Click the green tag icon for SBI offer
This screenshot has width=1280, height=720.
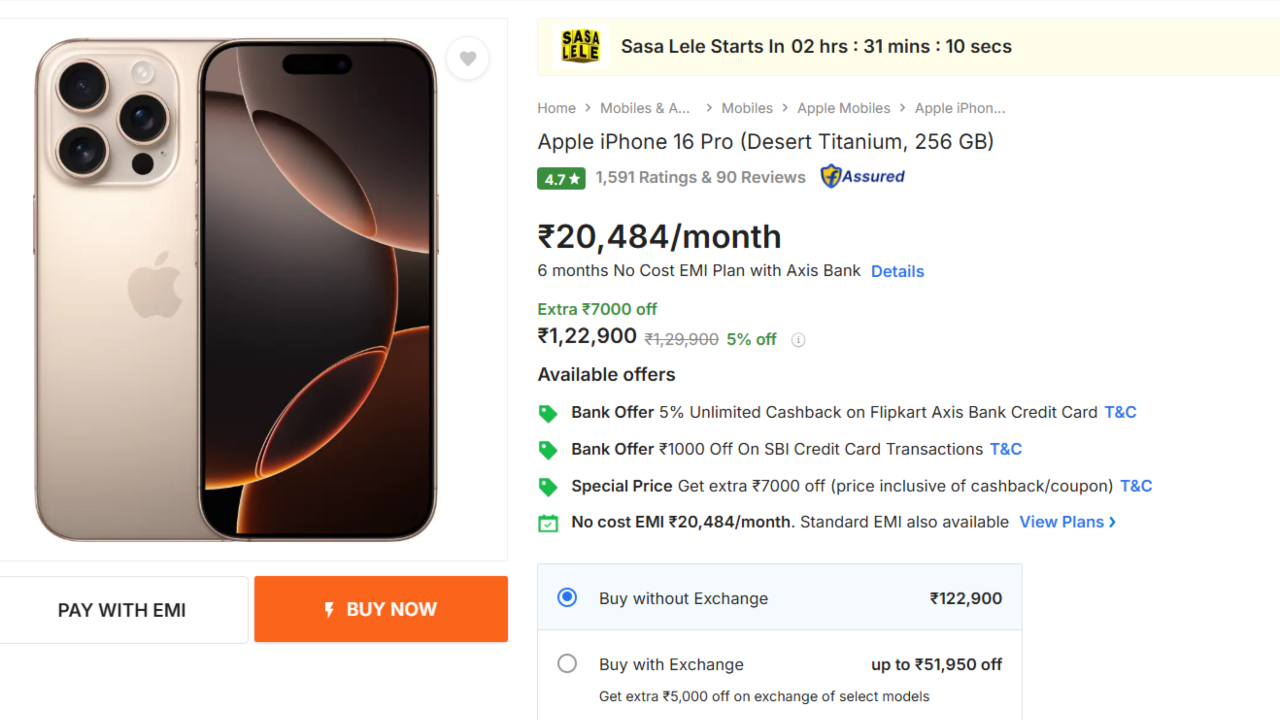548,450
